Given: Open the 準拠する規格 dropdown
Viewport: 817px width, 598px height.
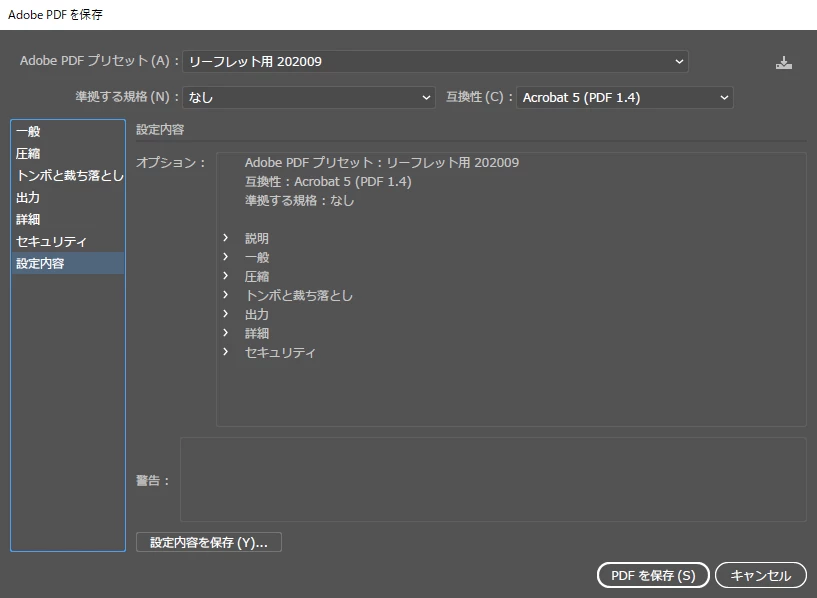Looking at the screenshot, I should 308,97.
